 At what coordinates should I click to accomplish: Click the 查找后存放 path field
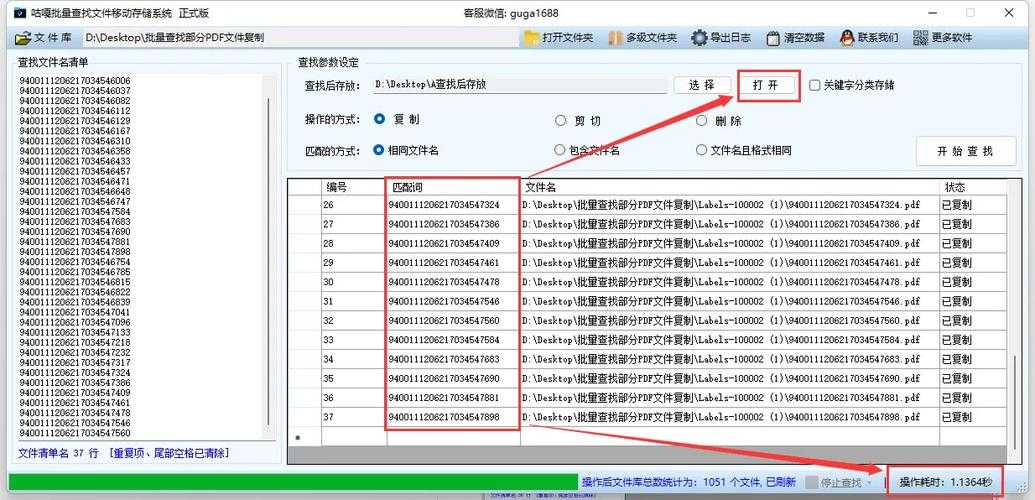point(519,85)
